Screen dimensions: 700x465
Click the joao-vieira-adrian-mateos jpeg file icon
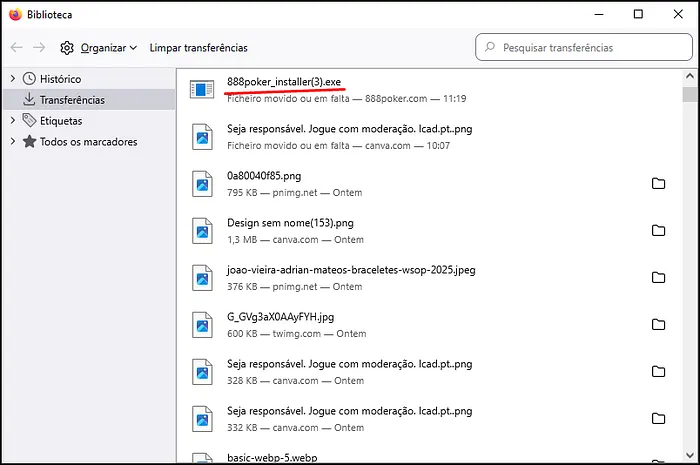(x=202, y=278)
